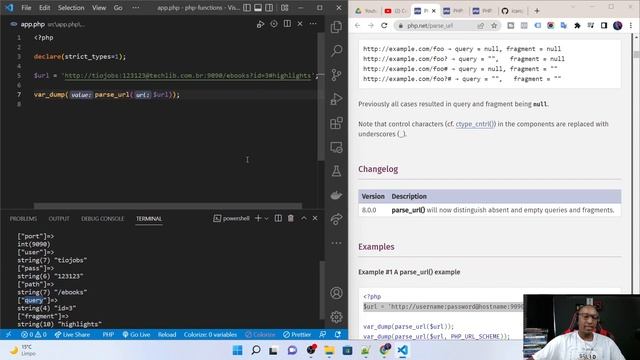640x360 pixels.
Task: Toggle the primary side bar layout button
Action: pos(247,8)
